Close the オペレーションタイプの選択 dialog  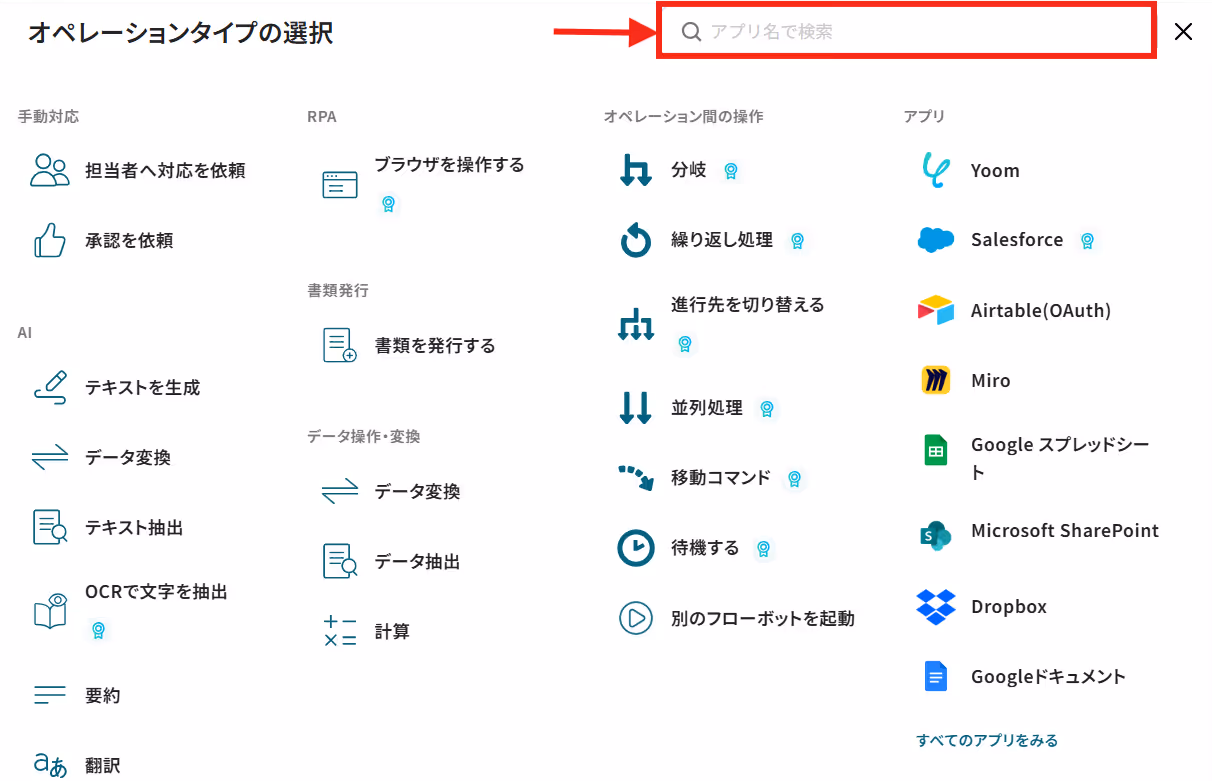click(x=1183, y=32)
